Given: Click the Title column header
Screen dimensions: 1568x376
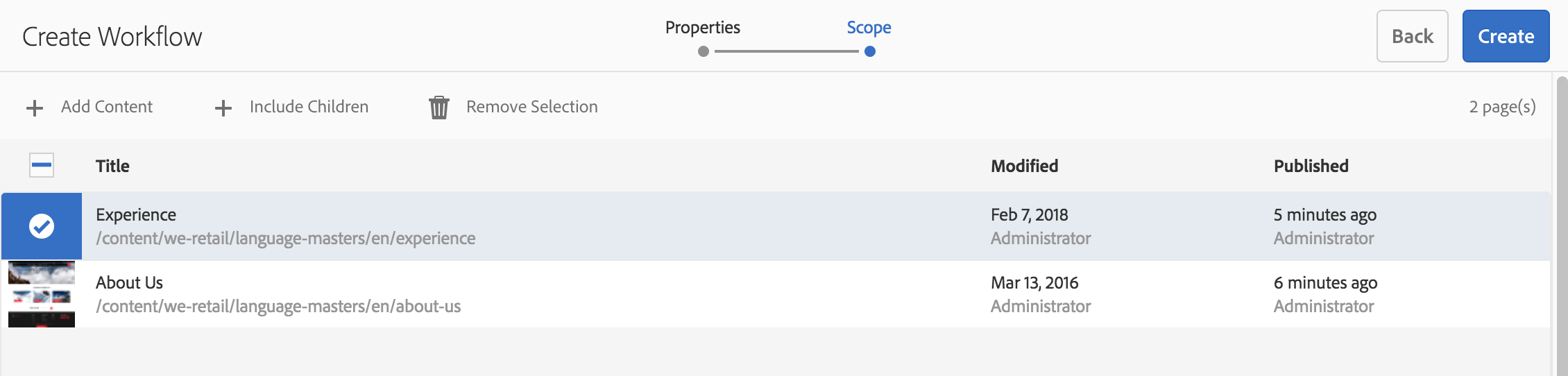Looking at the screenshot, I should (112, 166).
